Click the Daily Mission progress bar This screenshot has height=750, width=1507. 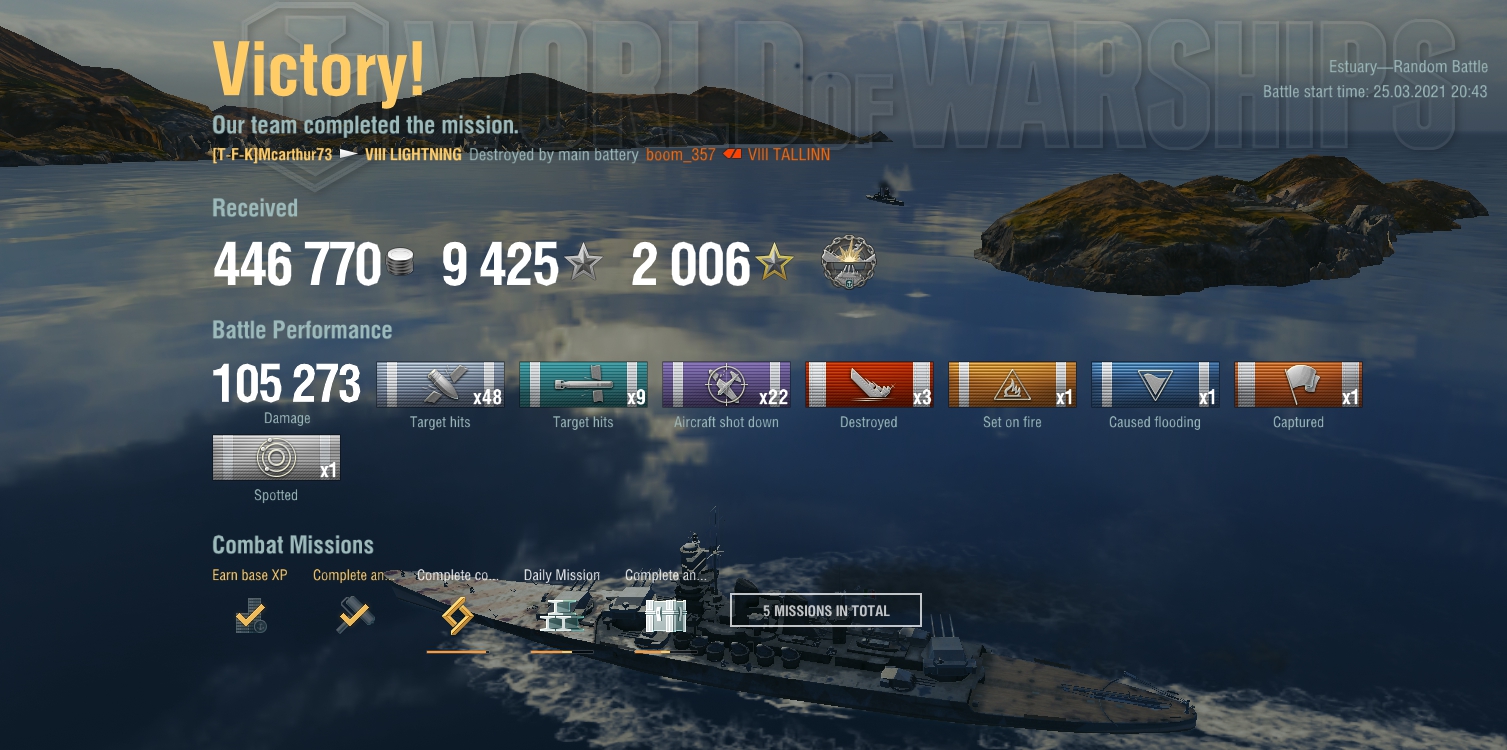coord(562,652)
